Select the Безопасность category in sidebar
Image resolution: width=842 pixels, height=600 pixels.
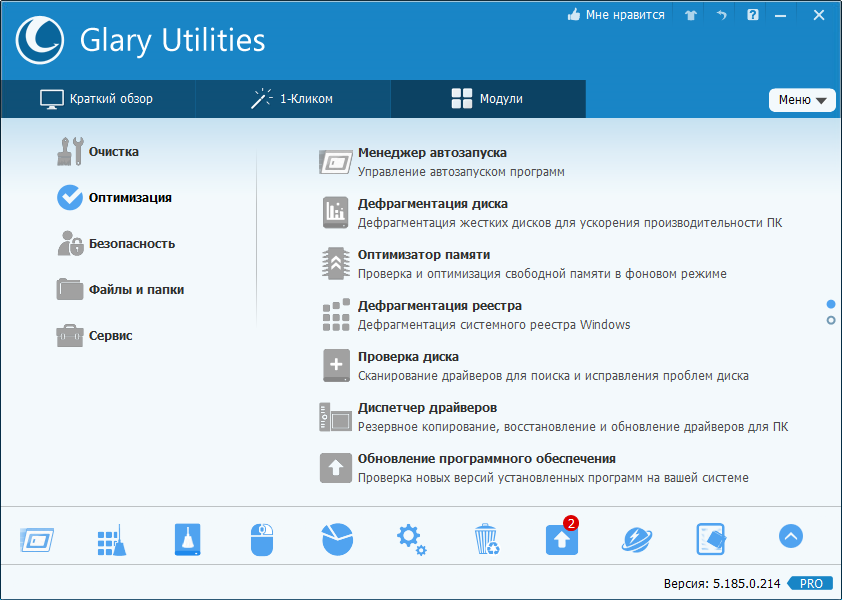coord(130,243)
